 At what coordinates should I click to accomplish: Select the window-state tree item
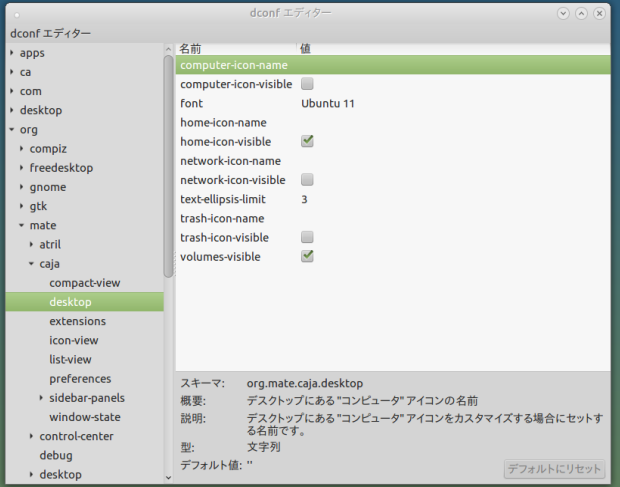tap(85, 417)
